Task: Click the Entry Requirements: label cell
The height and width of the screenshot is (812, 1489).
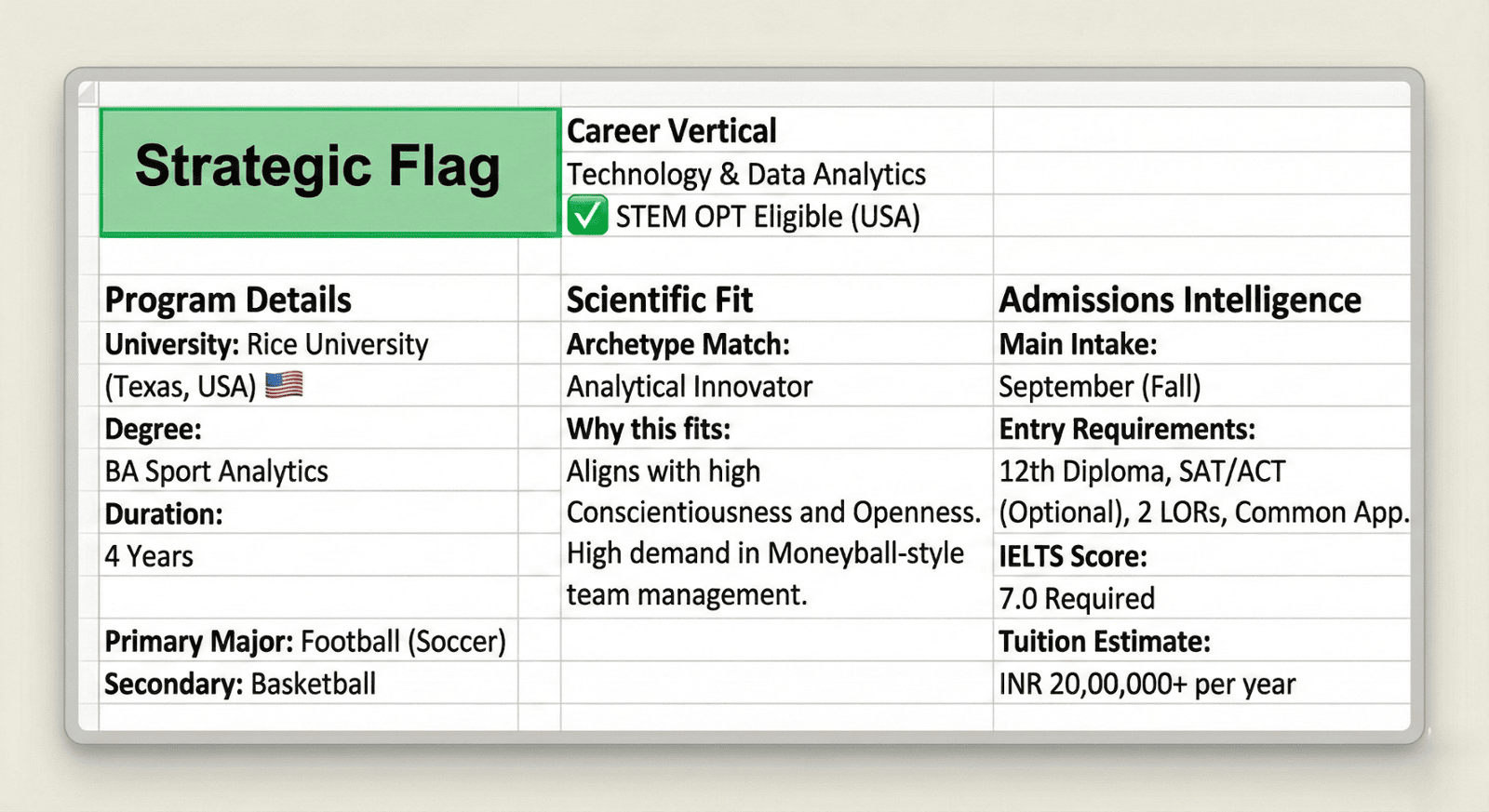Action: click(x=1127, y=429)
